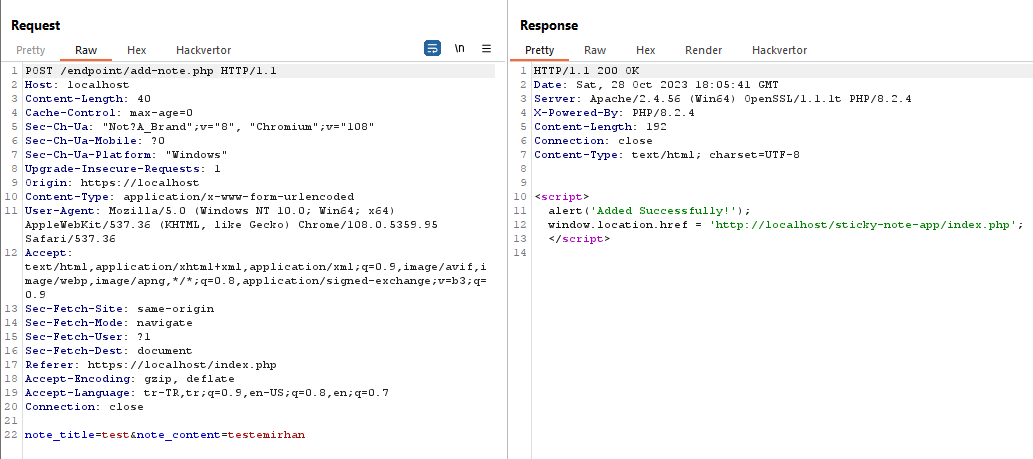This screenshot has height=459, width=1033.
Task: Switch Response view to Raw tab
Action: click(x=595, y=50)
